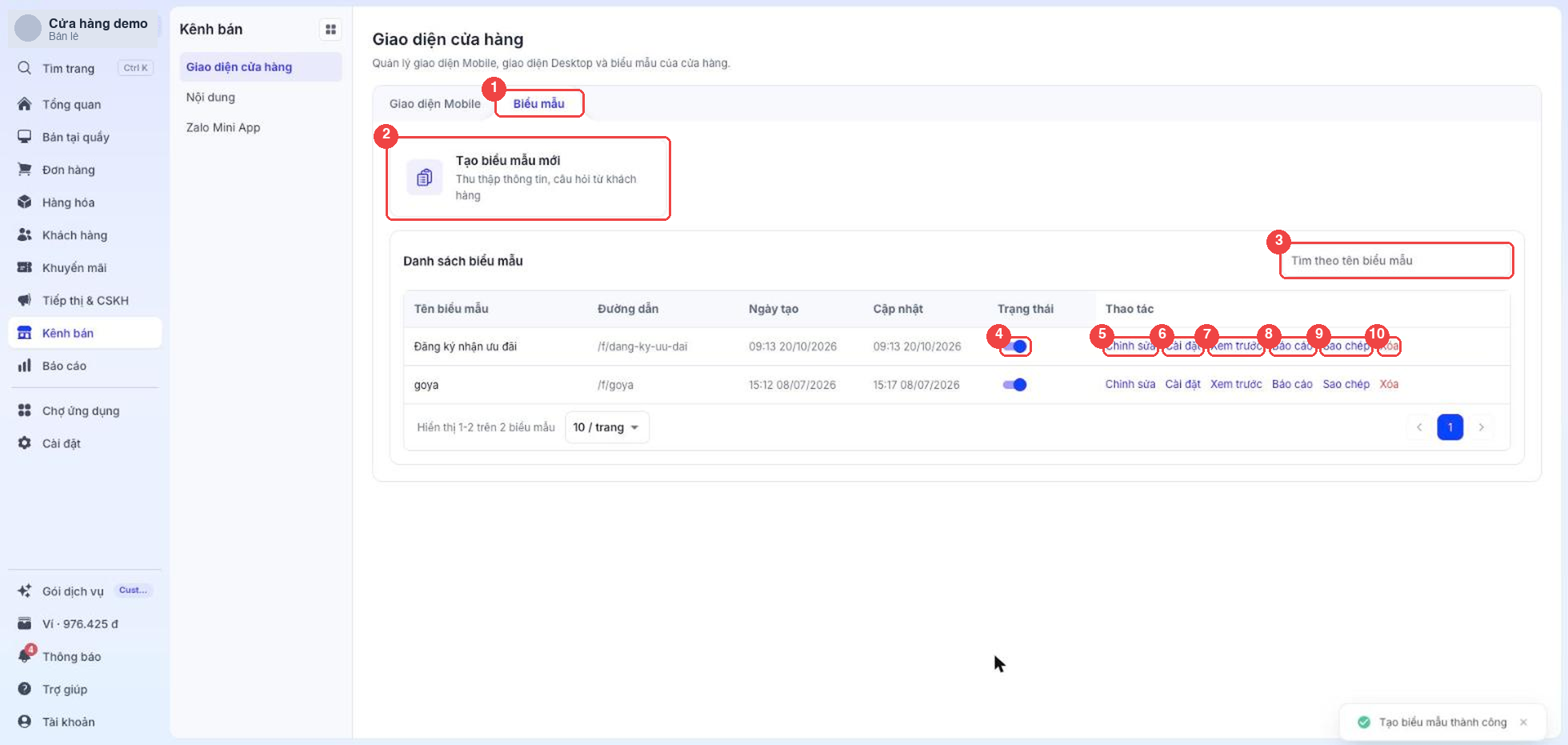Click the Chợ ứng dụng grid icon
Viewport: 1568px width, 745px height.
click(25, 411)
